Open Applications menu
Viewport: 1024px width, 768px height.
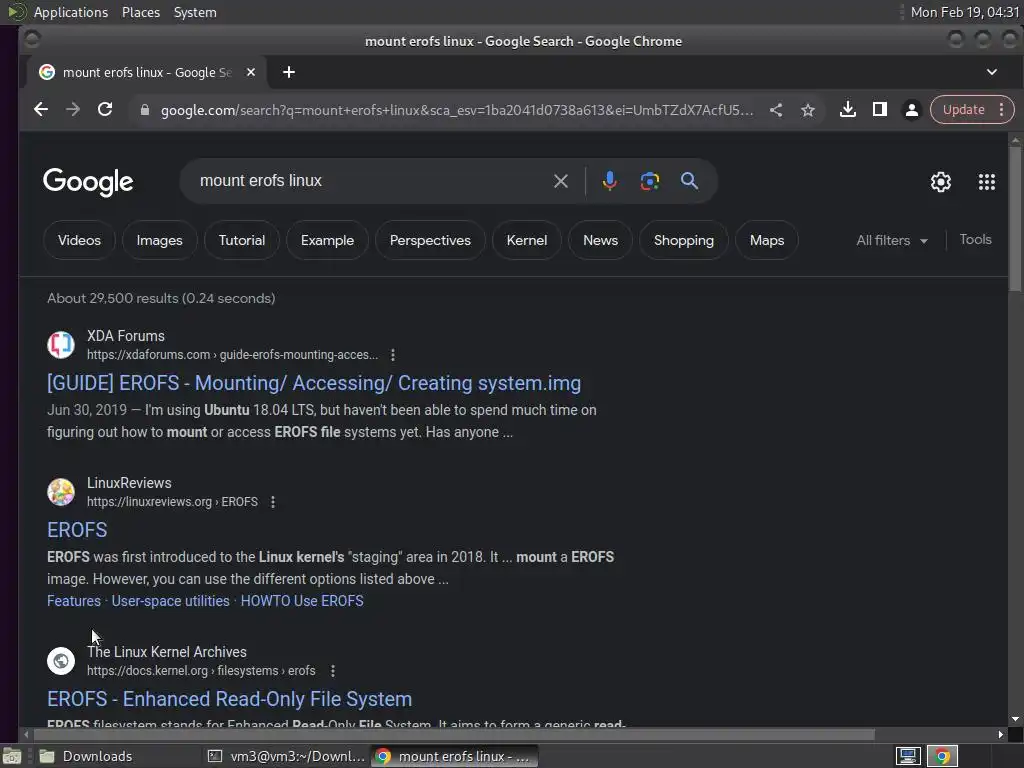tap(71, 12)
